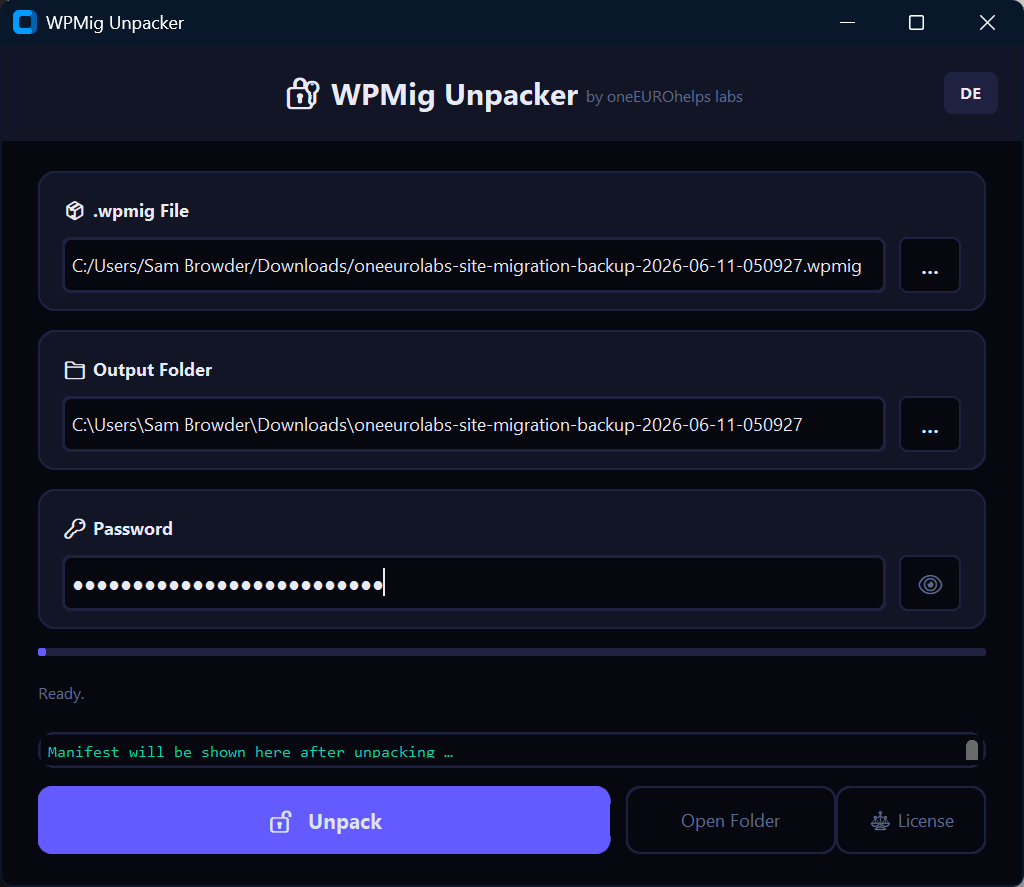The image size is (1024, 887).
Task: Click the package icon next to .wpmig File
Action: (74, 211)
